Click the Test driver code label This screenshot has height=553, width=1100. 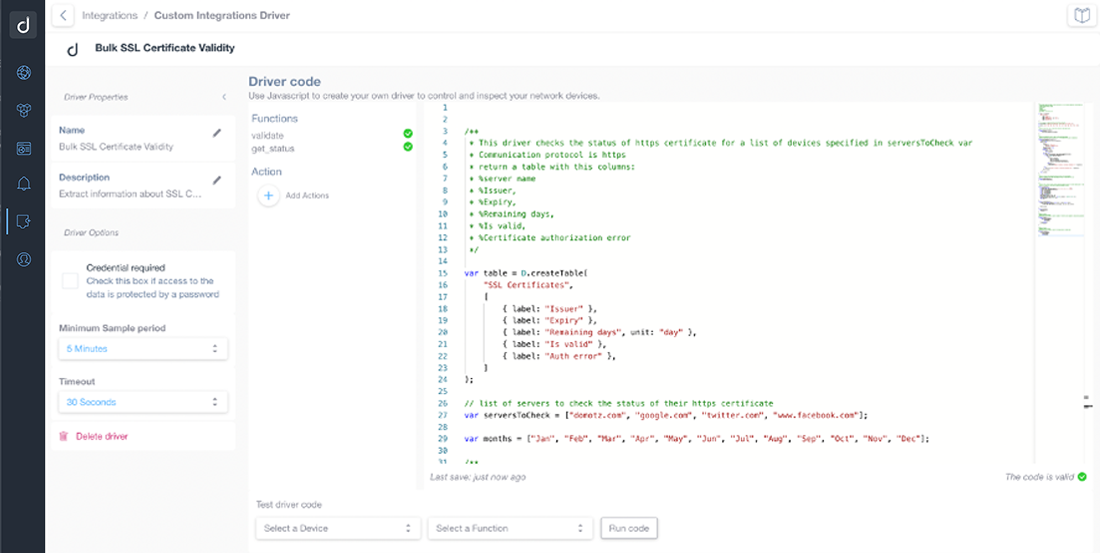coord(288,505)
